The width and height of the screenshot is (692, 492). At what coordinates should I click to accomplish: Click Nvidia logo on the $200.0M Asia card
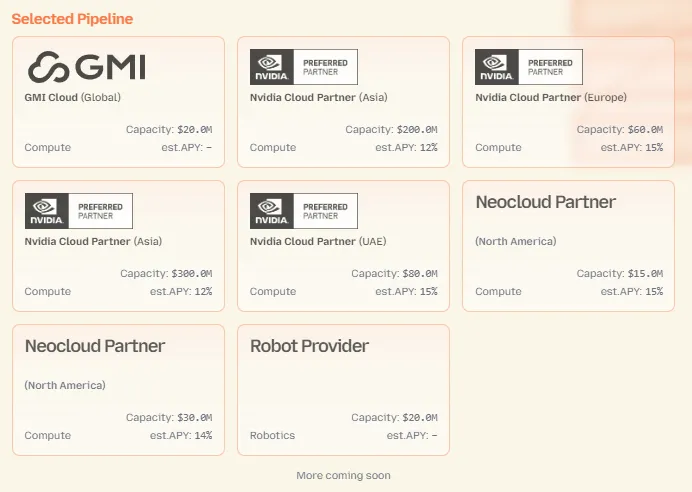coord(271,67)
